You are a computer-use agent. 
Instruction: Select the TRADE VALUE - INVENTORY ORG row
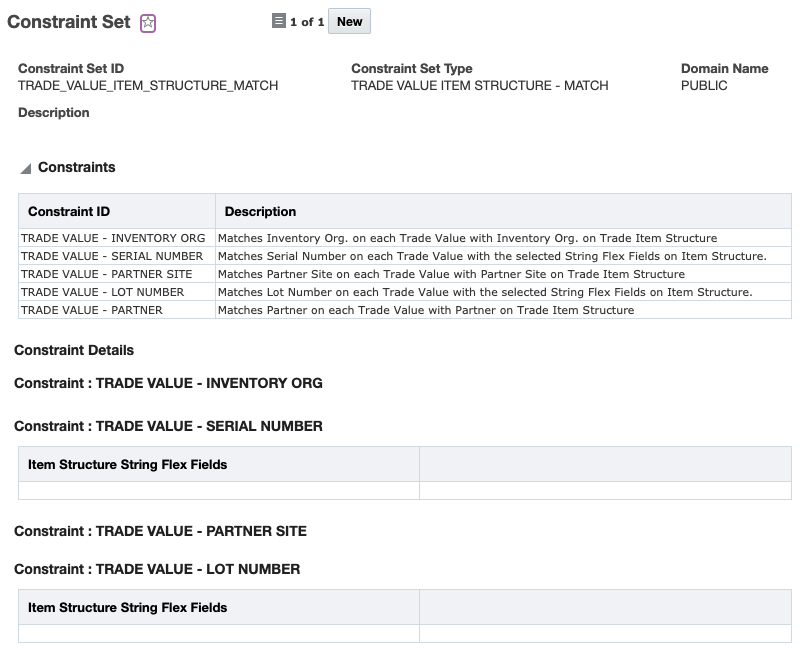113,238
